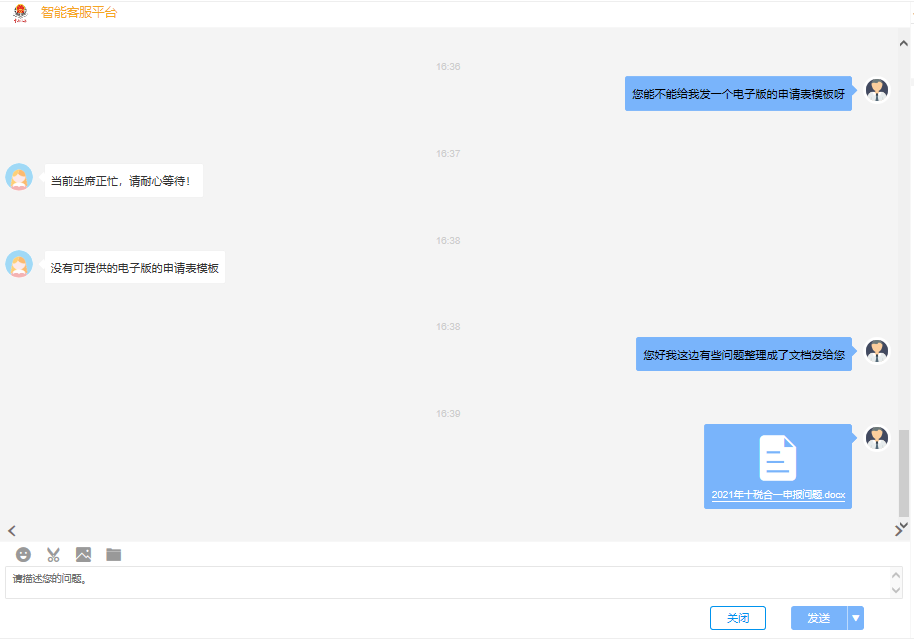This screenshot has height=640, width=914.
Task: Expand the send button dropdown arrow
Action: [856, 618]
